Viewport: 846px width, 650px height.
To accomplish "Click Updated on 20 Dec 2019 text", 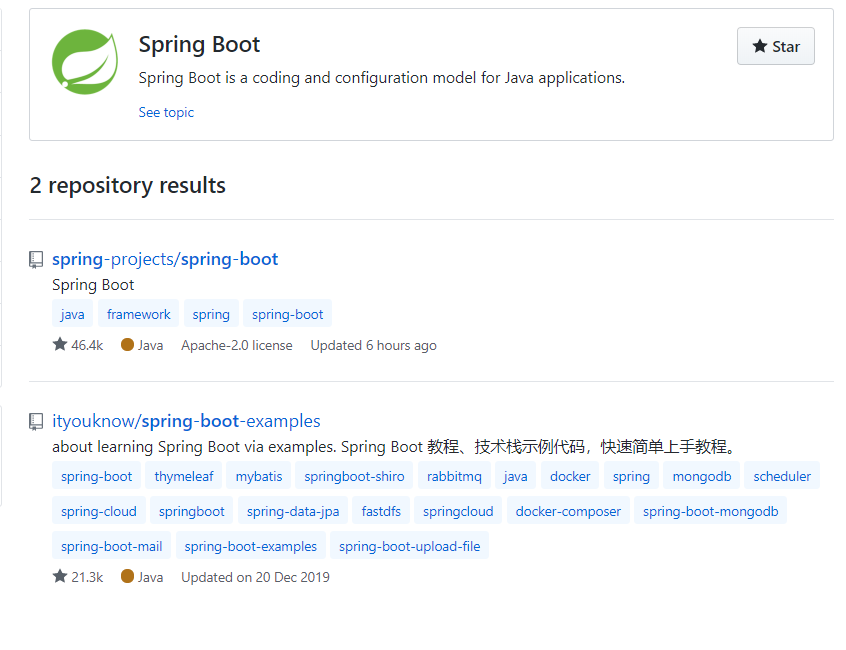I will coord(255,577).
